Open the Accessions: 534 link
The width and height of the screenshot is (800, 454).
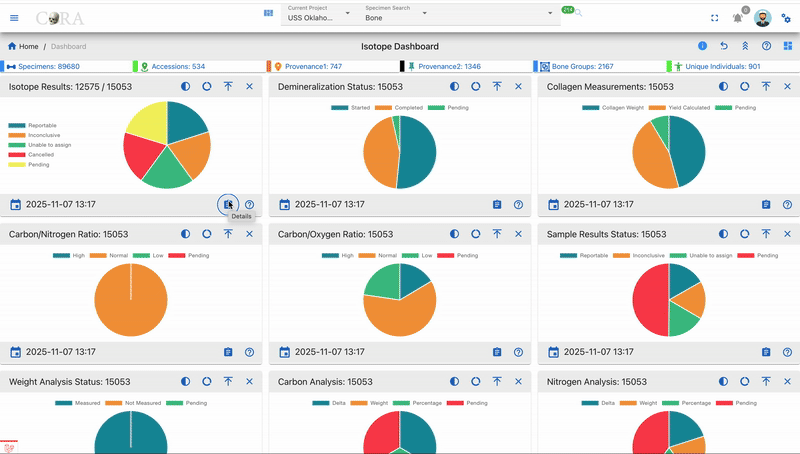(x=178, y=66)
